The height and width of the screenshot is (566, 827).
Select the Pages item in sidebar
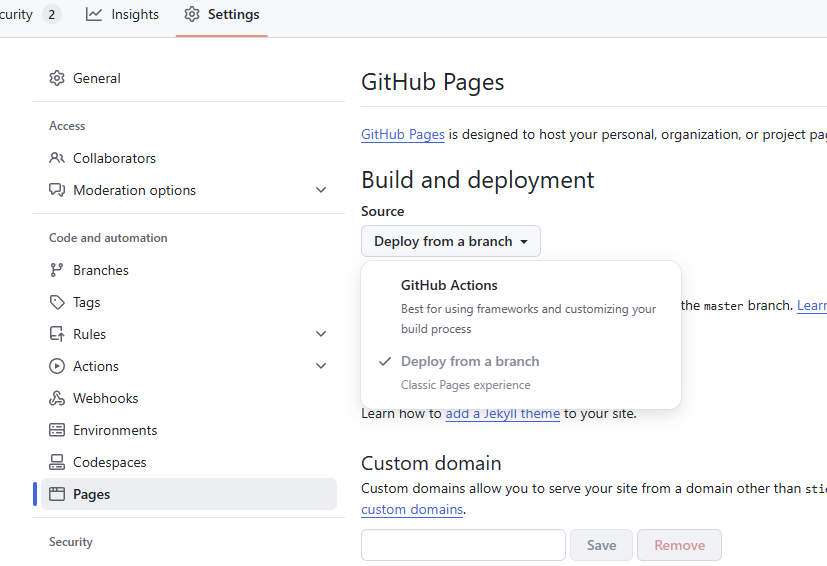189,494
